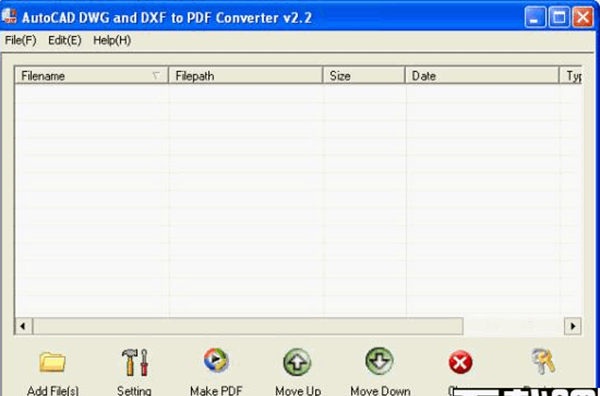The width and height of the screenshot is (600, 396).
Task: Click the Filepath column header
Action: tap(245, 75)
